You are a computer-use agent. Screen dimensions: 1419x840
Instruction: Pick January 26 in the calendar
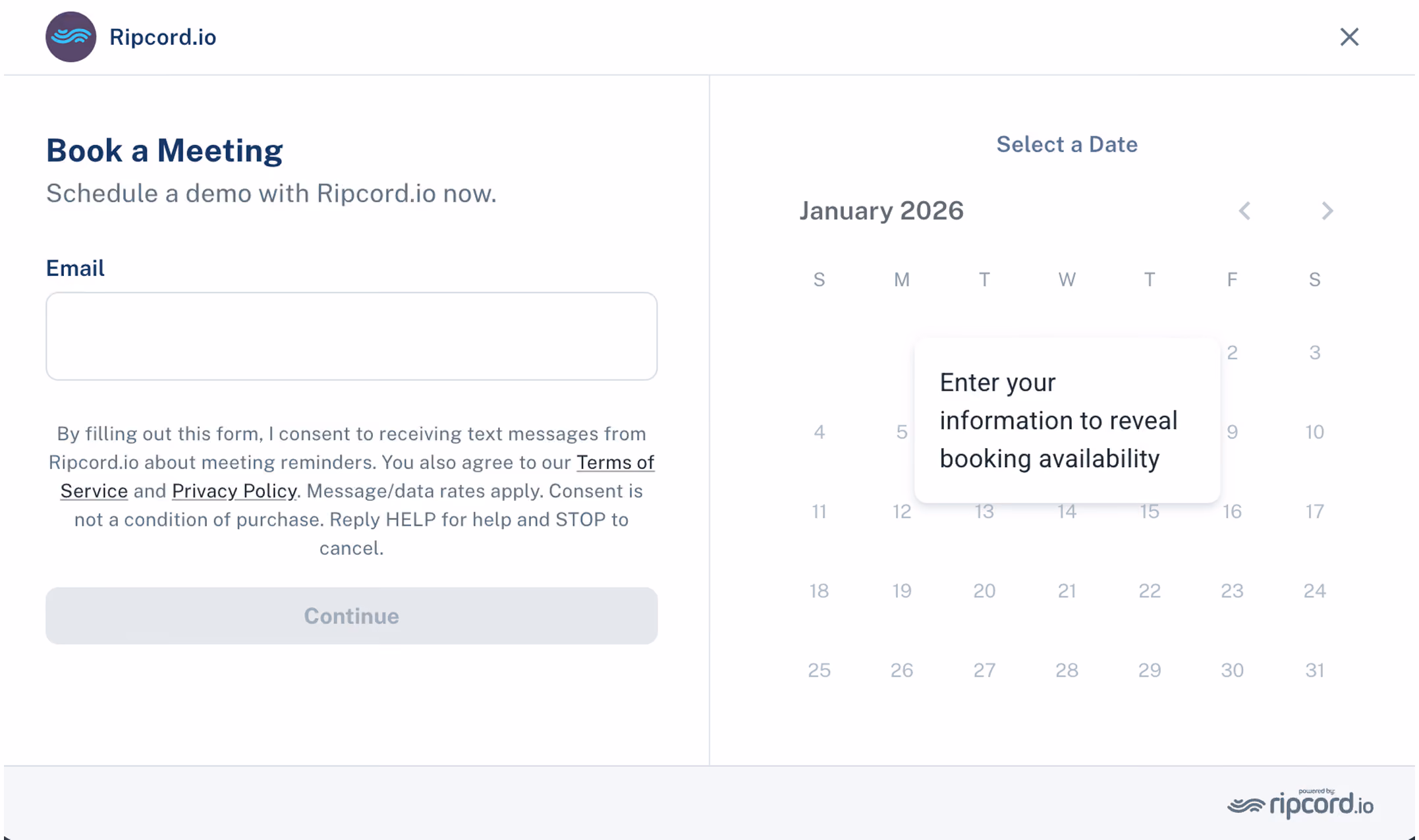901,670
